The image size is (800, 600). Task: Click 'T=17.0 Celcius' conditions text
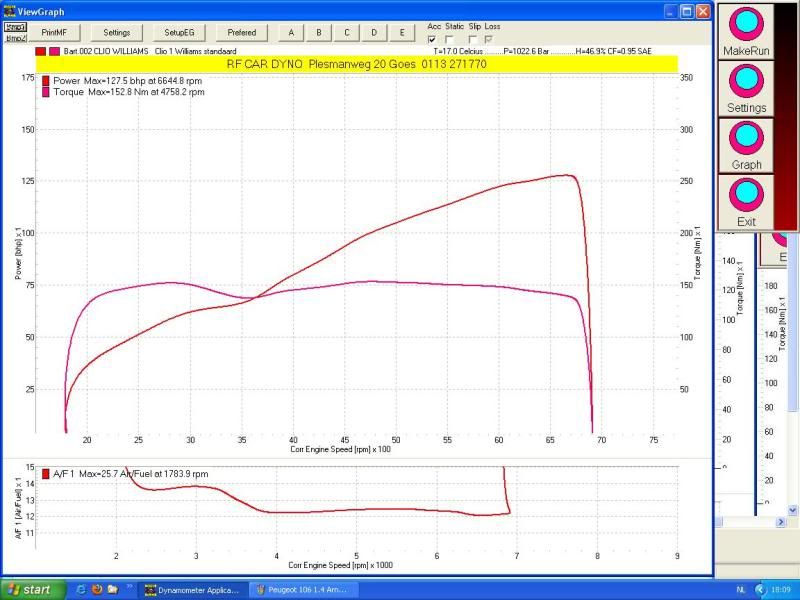pos(458,52)
